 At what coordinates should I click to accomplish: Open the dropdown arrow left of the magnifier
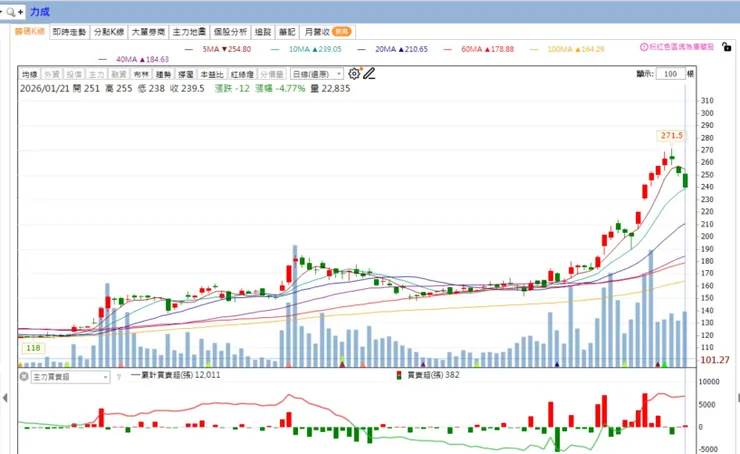(1, 12)
